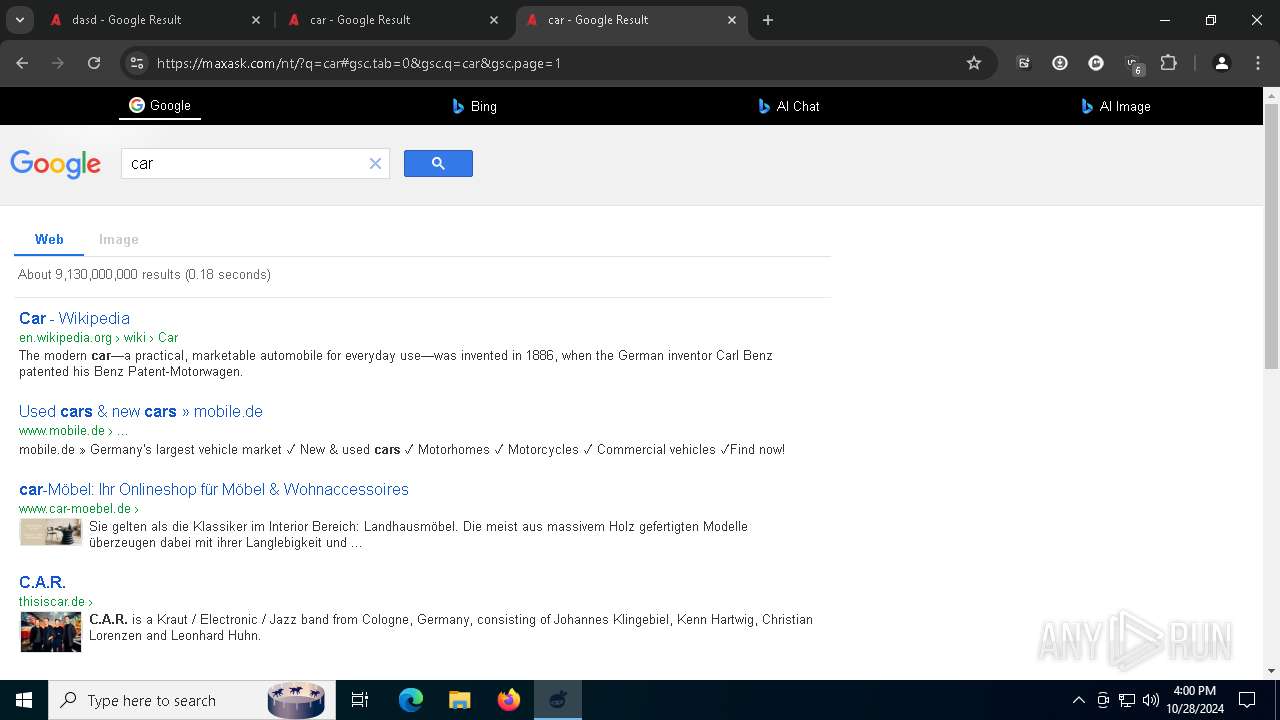
Task: Click the blue search magnifier button
Action: [x=438, y=163]
